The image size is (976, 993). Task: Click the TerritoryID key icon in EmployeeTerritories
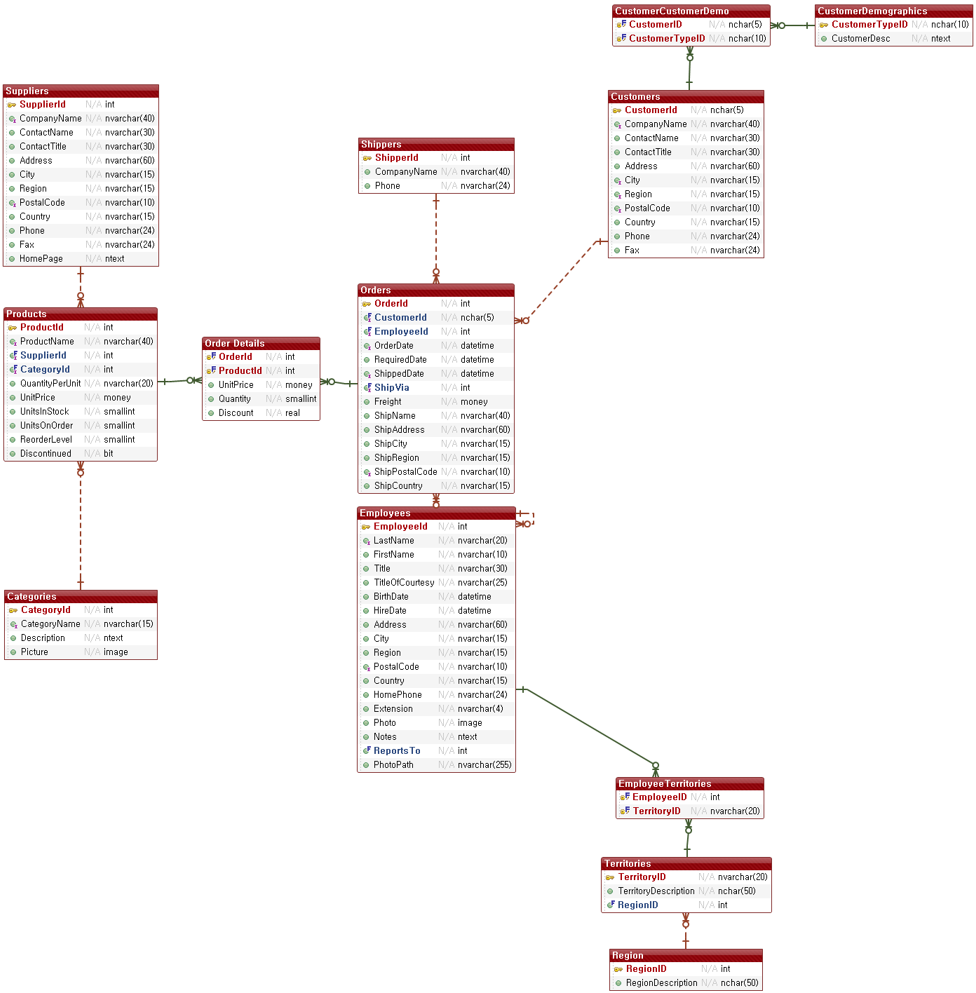[x=622, y=811]
